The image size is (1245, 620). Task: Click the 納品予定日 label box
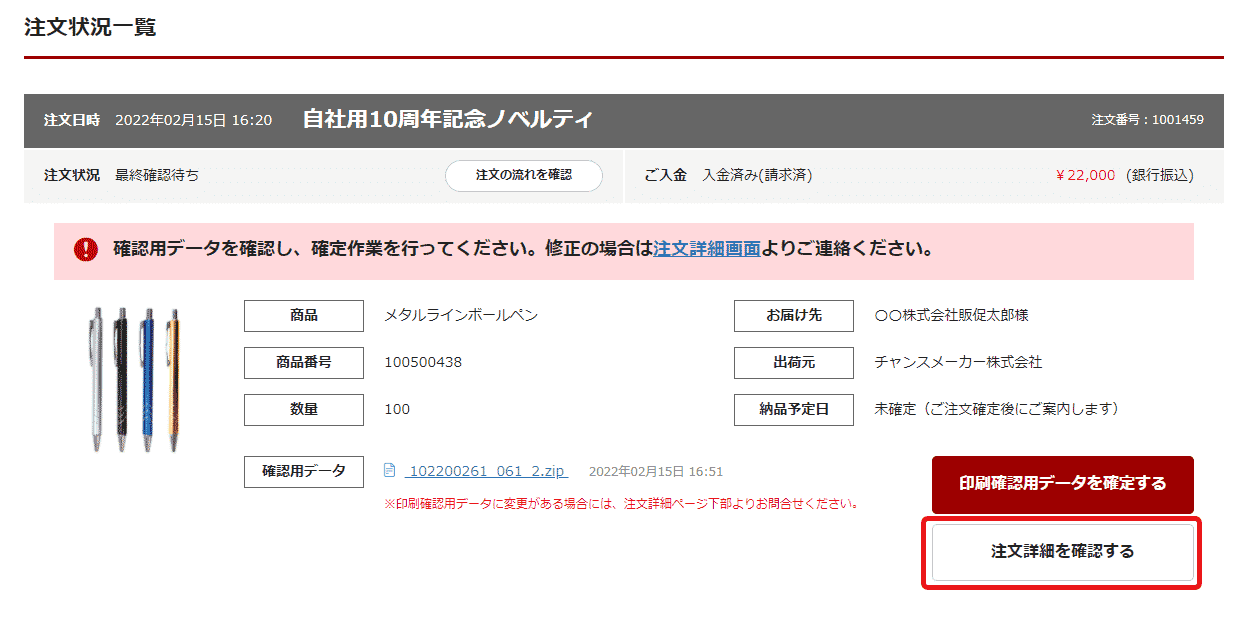tap(793, 410)
